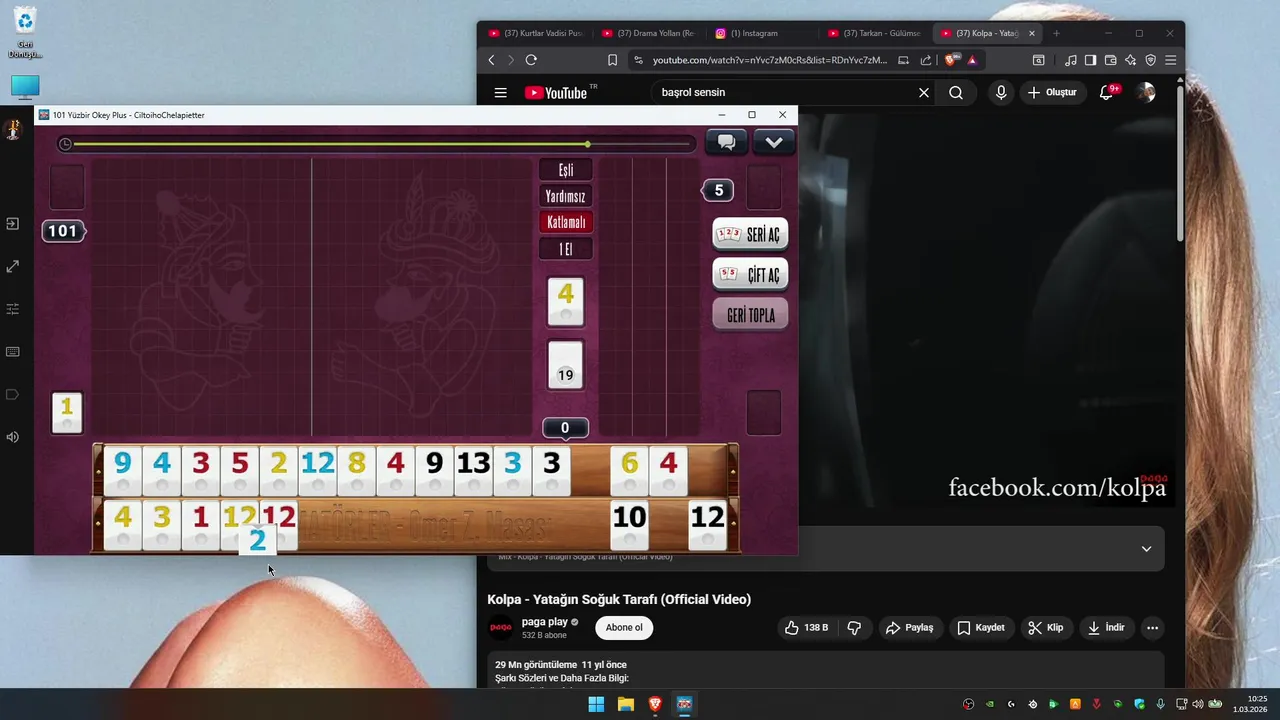The width and height of the screenshot is (1280, 720).
Task: Select the Yardımsız game option label
Action: (566, 196)
